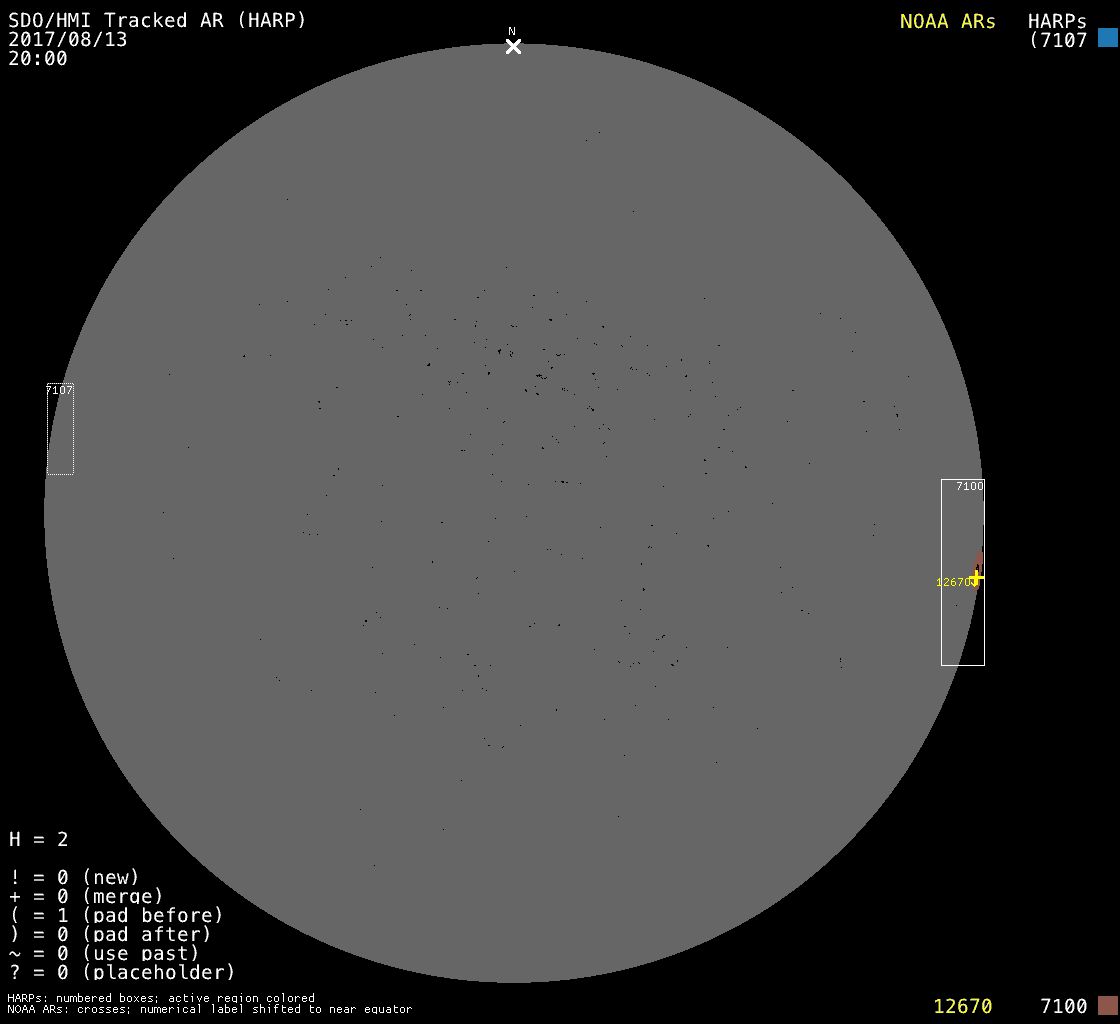The height and width of the screenshot is (1024, 1120).
Task: Click the yellow NOAA ARs legend heading
Action: point(947,21)
